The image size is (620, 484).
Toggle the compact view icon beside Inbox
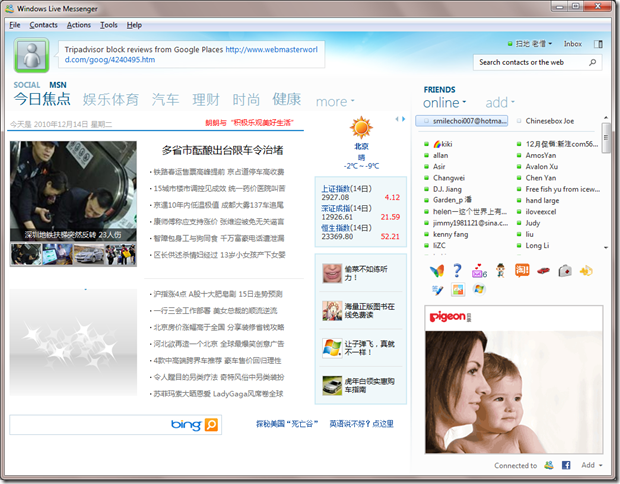599,44
